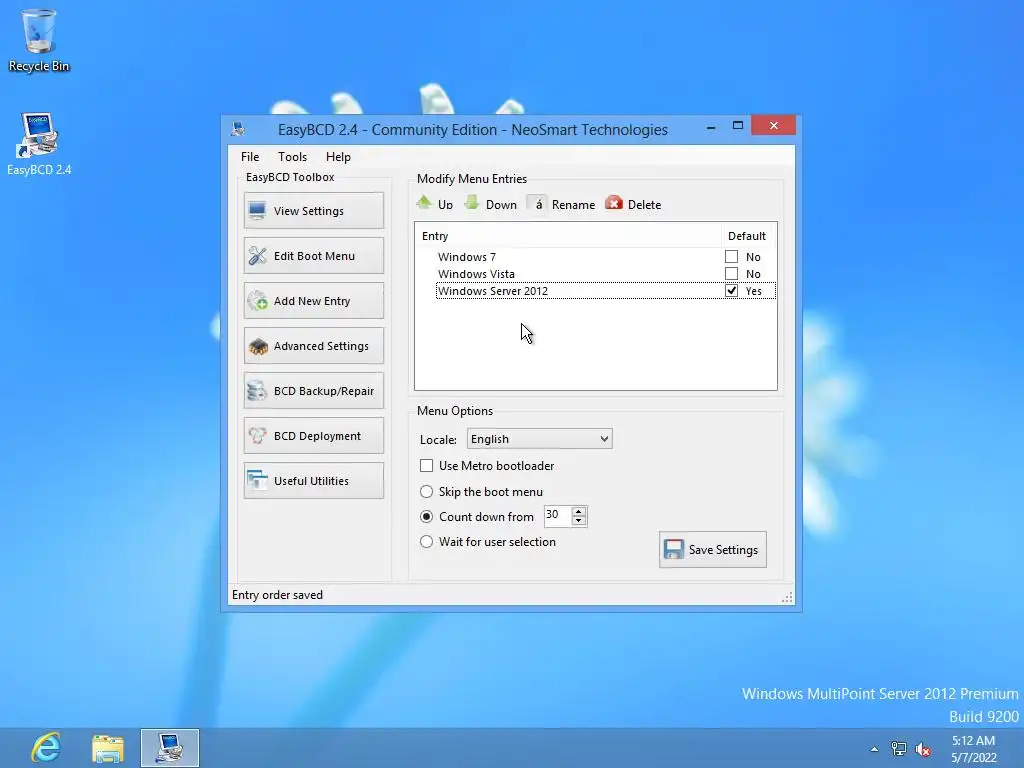Viewport: 1024px width, 768px height.
Task: Open the Edit Boot Menu section
Action: 313,255
